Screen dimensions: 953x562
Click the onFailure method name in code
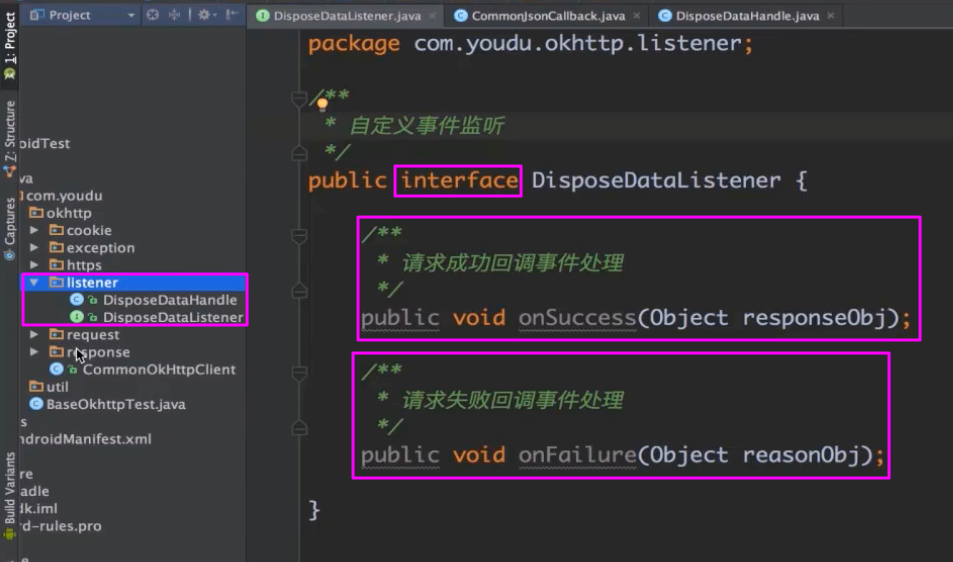(577, 455)
